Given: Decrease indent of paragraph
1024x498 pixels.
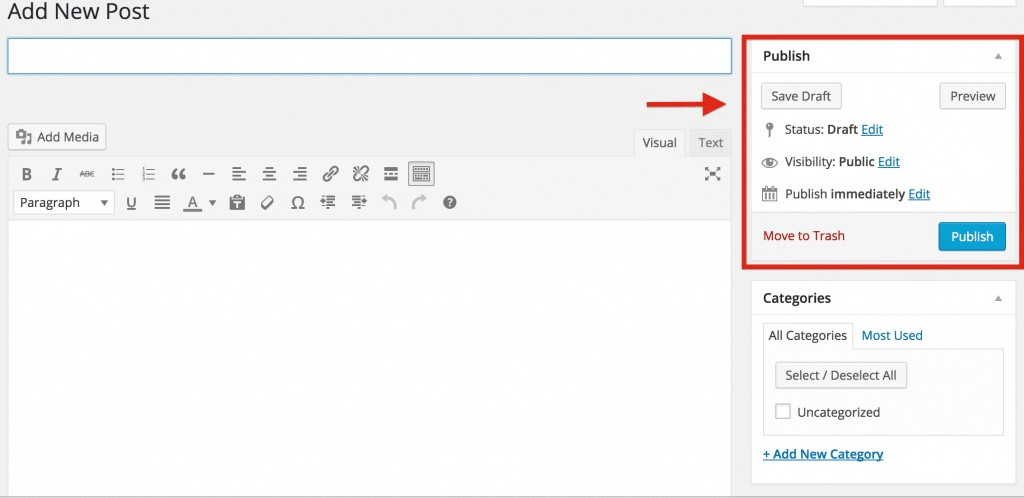Looking at the screenshot, I should tap(328, 203).
